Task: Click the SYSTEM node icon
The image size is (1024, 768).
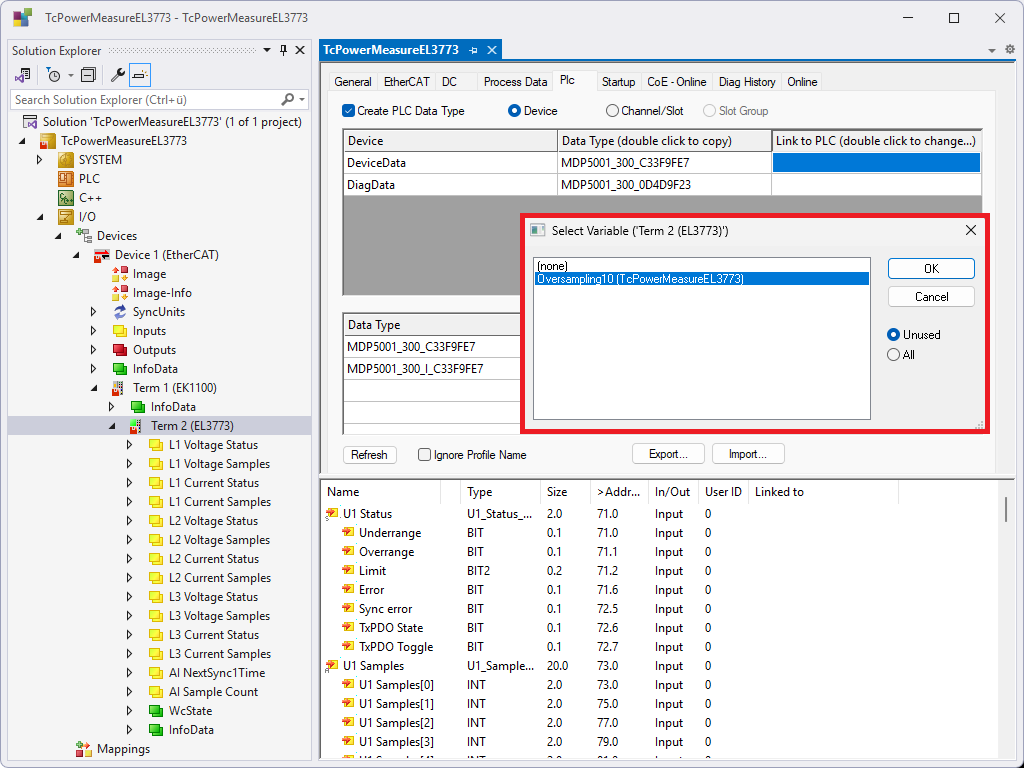Action: tap(65, 160)
